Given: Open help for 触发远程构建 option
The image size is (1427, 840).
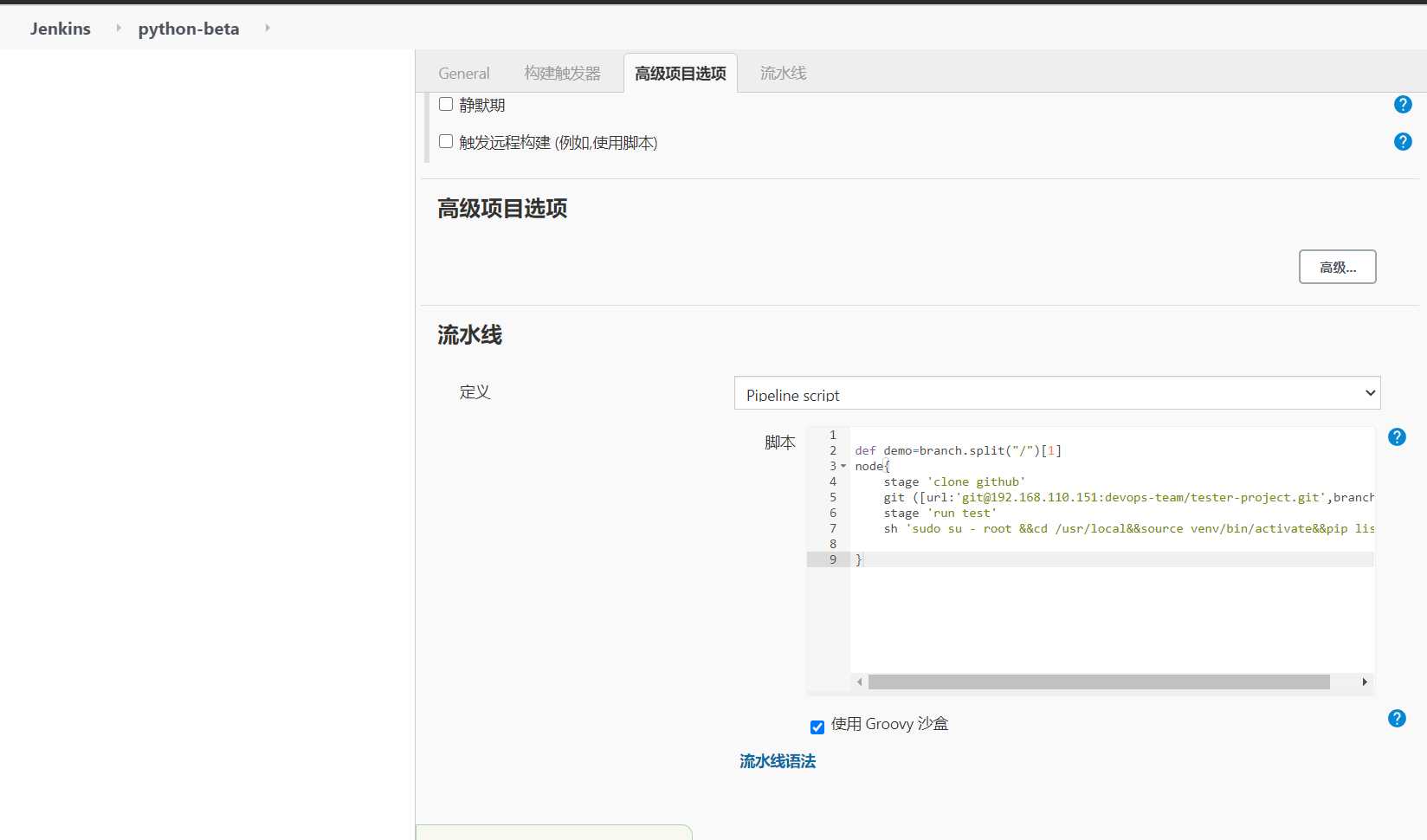Looking at the screenshot, I should (1403, 141).
